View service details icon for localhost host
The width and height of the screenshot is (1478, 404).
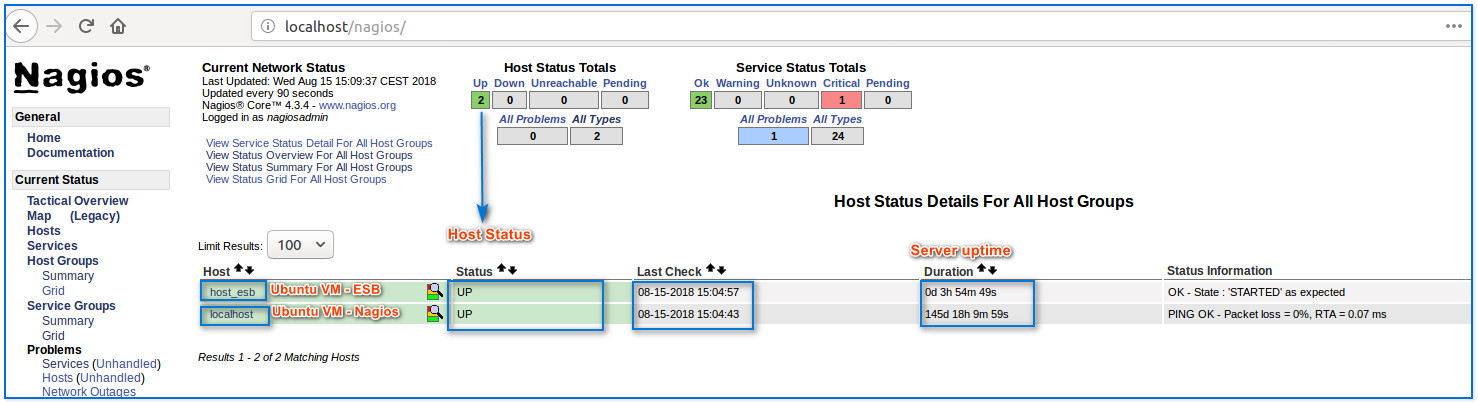[434, 314]
